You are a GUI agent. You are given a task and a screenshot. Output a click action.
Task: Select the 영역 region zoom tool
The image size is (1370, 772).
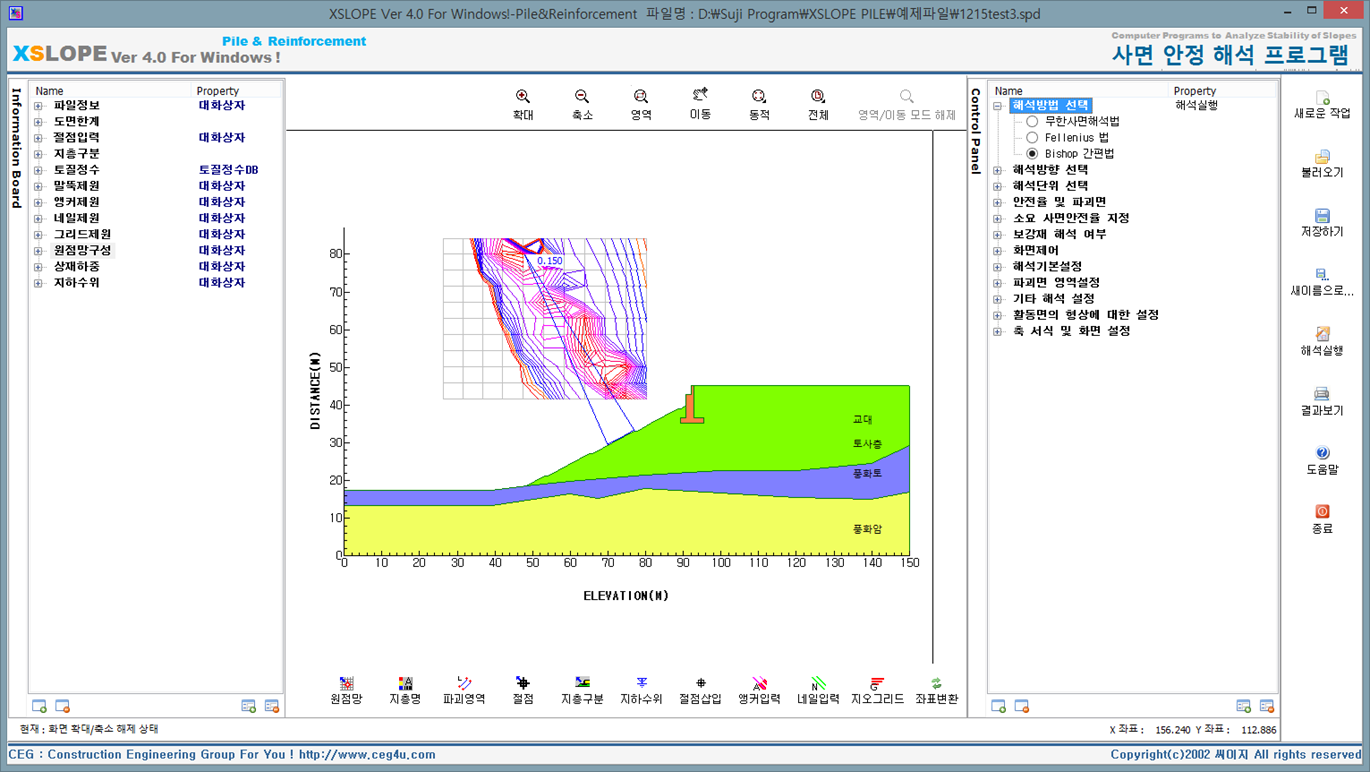(641, 104)
